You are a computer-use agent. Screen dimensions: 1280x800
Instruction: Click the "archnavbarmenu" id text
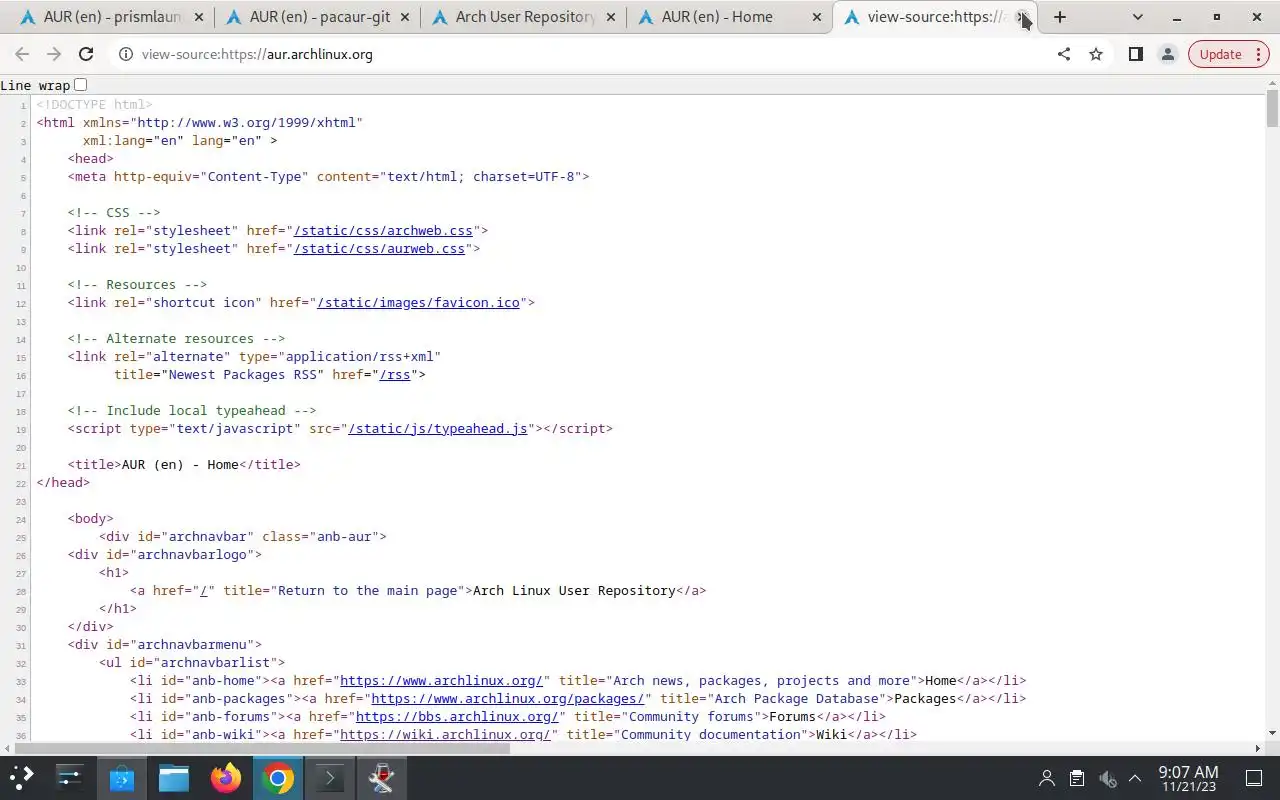coord(191,644)
